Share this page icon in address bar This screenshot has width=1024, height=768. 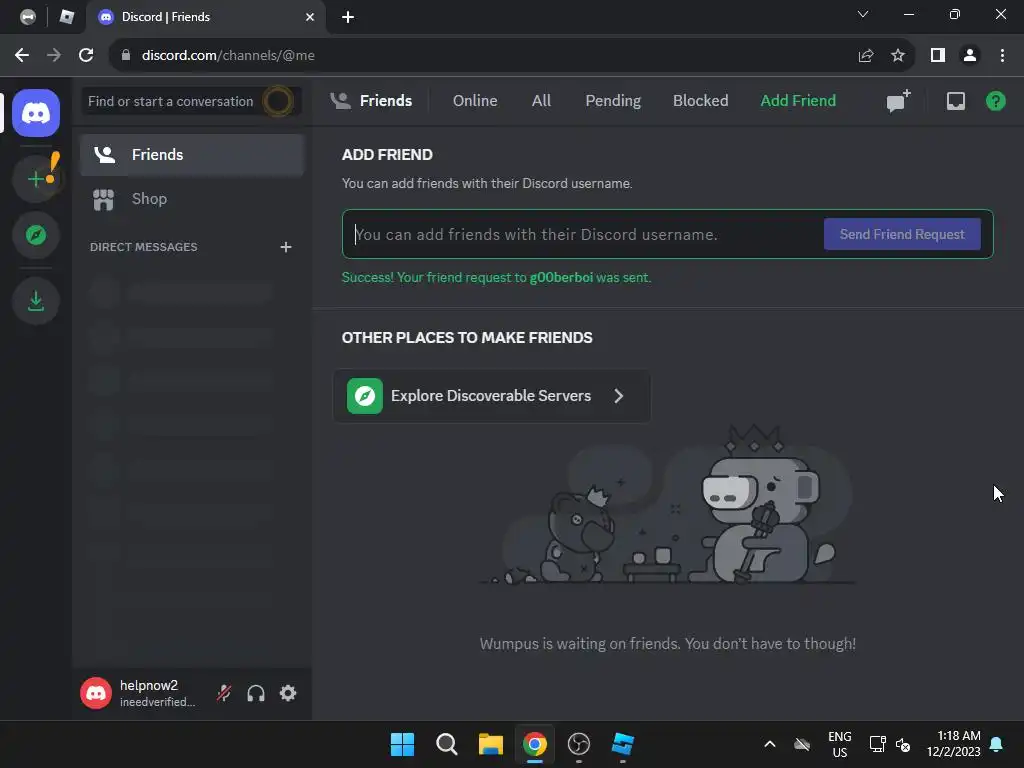click(866, 56)
